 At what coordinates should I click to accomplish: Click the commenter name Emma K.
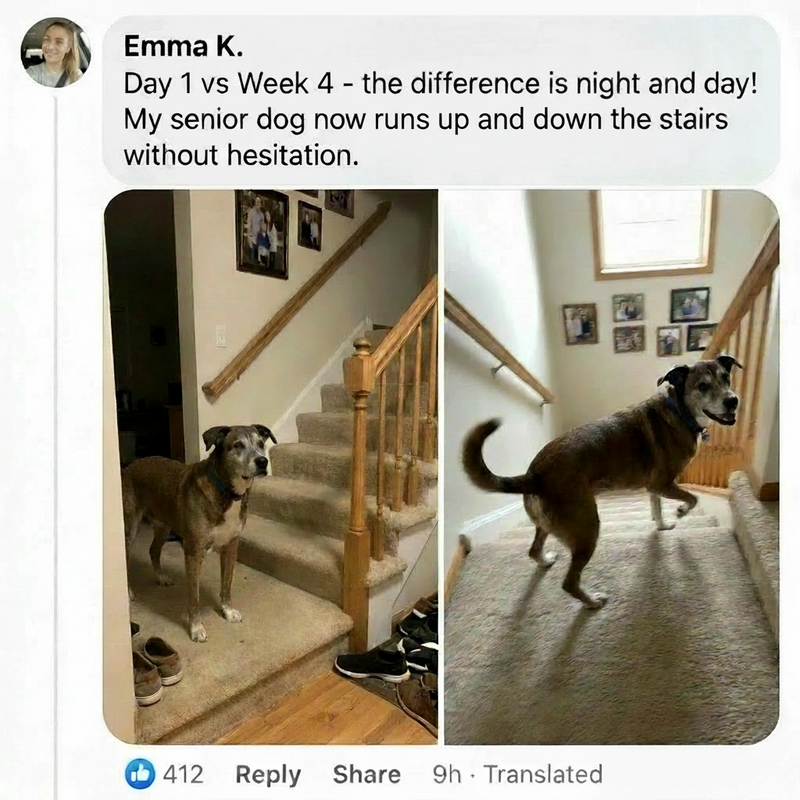tap(183, 47)
